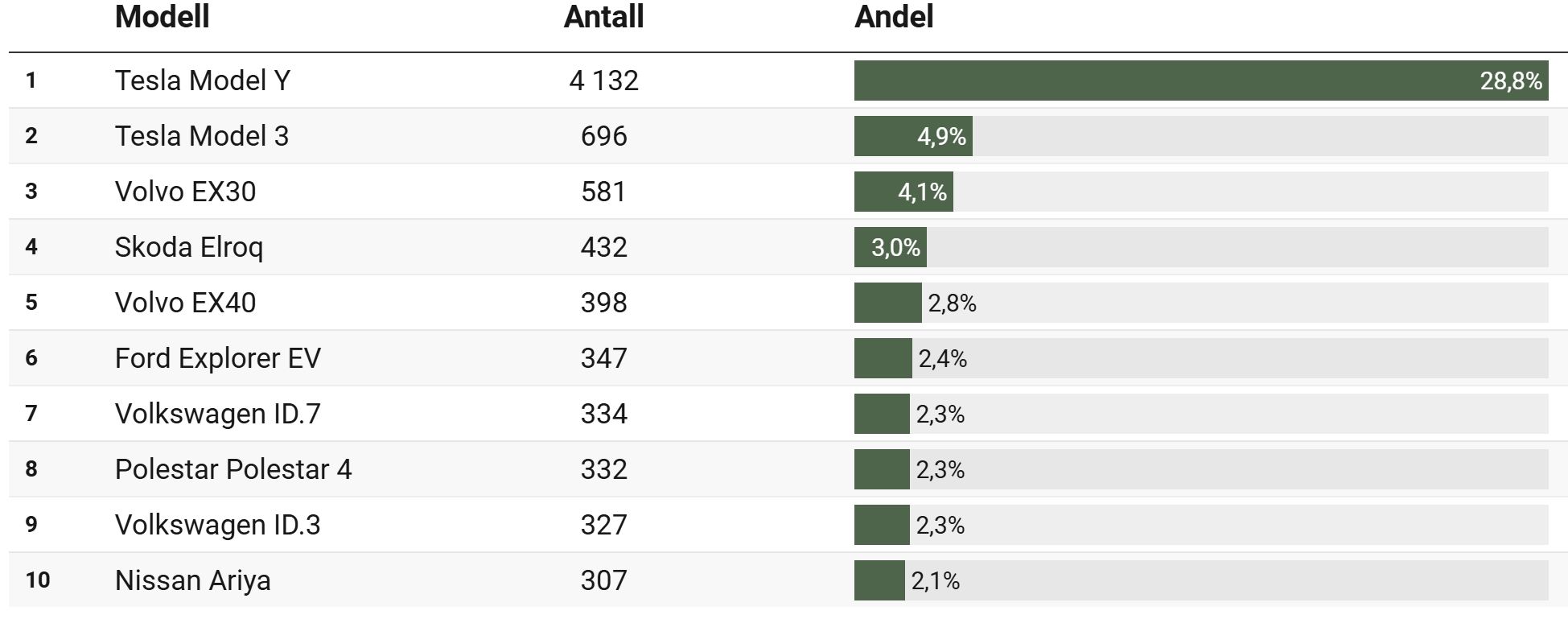Click the Modell column header
Screen dimensions: 1568x619
point(162,17)
